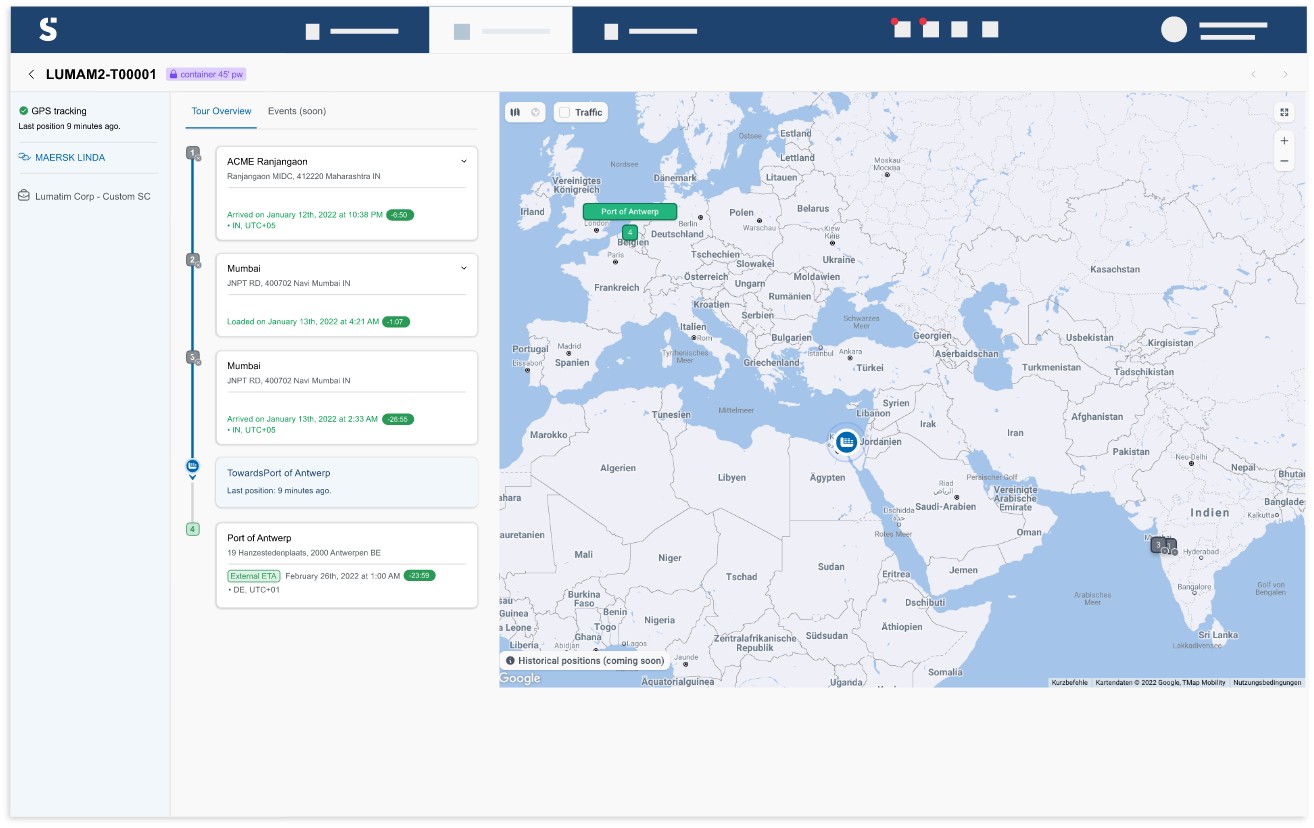Click 'February 26th, 2022 at 1:00 AM' ETA text
The image size is (1314, 828).
[342, 576]
